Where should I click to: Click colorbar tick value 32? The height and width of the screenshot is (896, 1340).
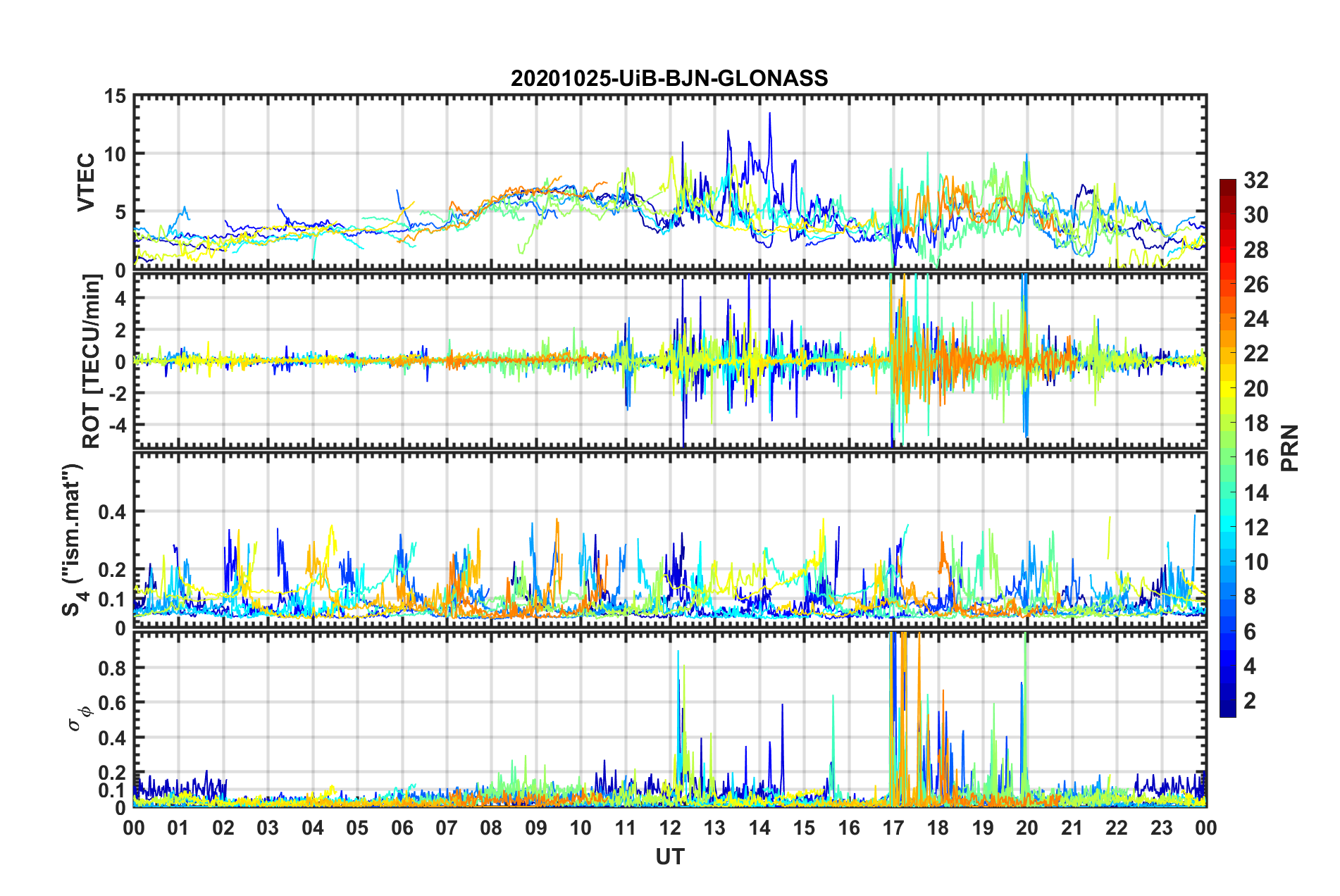1255,180
